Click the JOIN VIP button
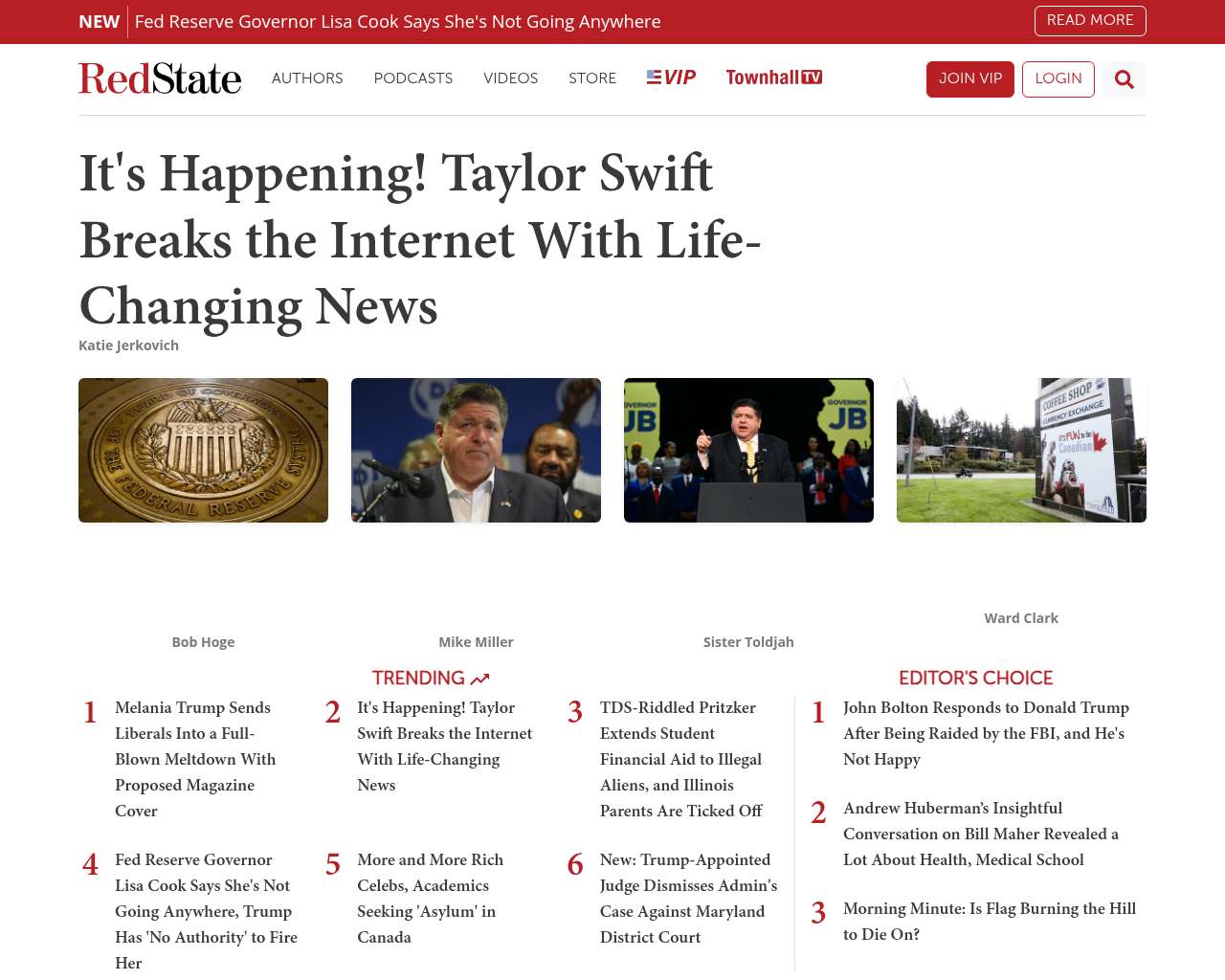Image resolution: width=1225 pixels, height=980 pixels. point(970,79)
